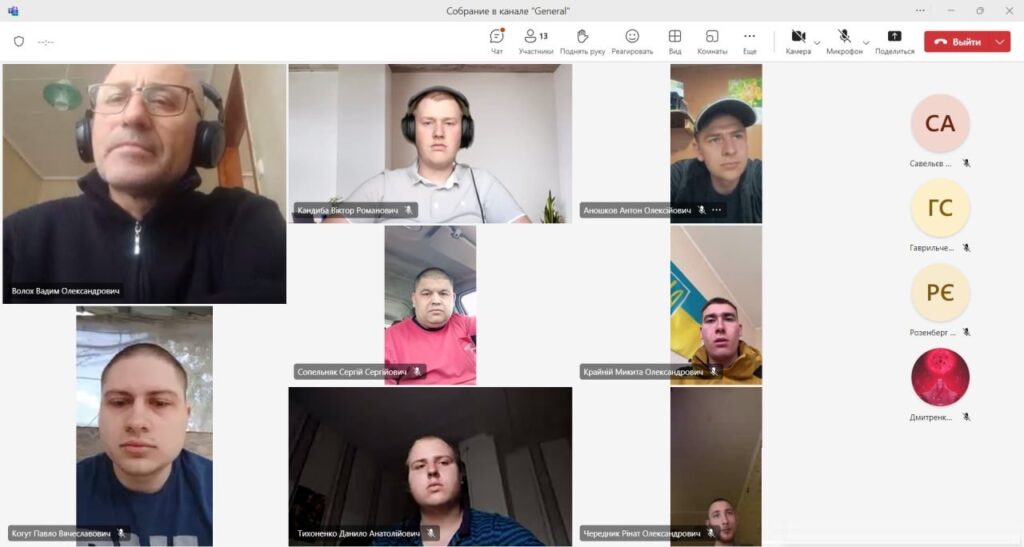
Task: Open more options on Аношков Антон tile
Action: coord(716,210)
